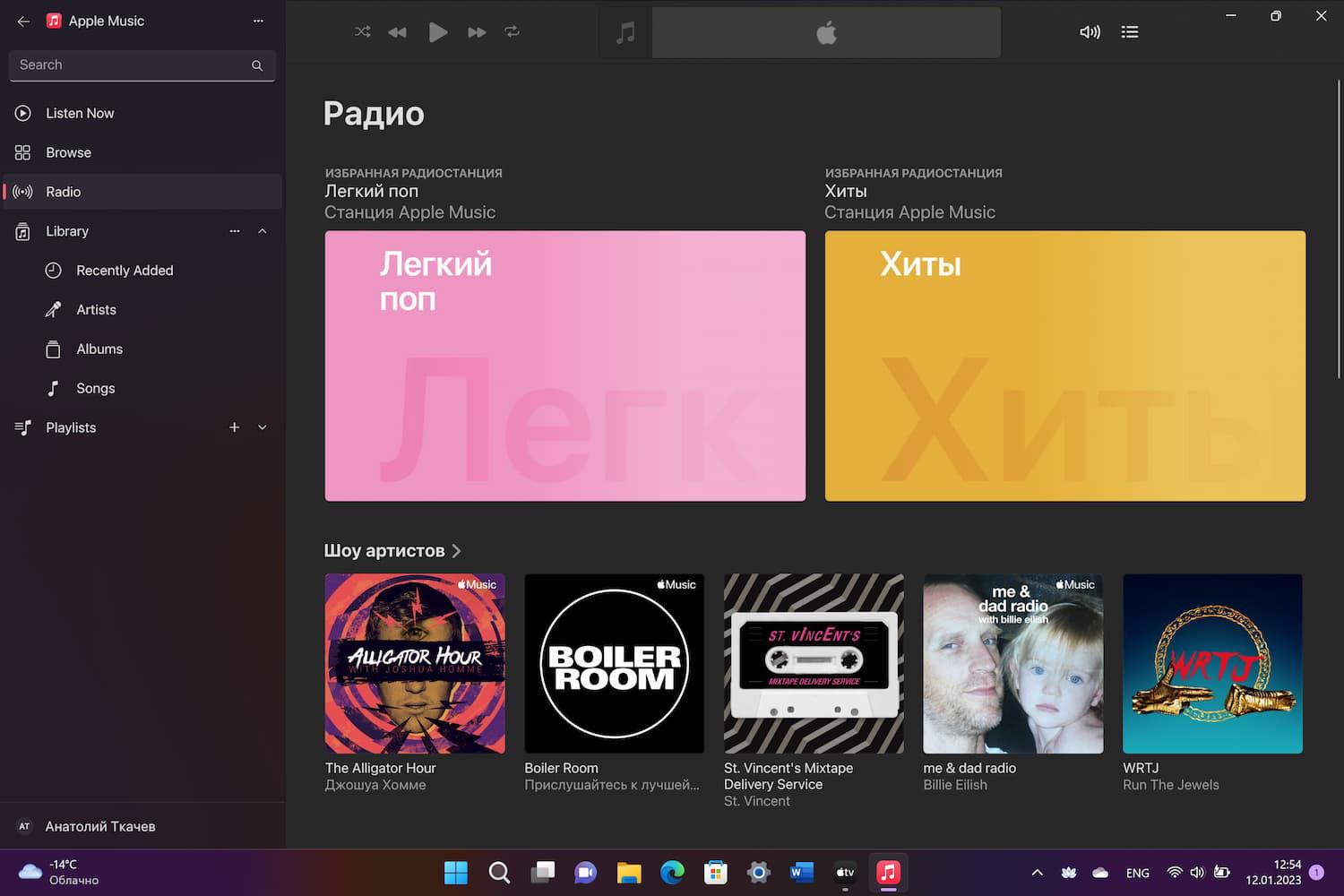This screenshot has height=896, width=1344.
Task: Show the playing next queue list
Action: click(1130, 32)
